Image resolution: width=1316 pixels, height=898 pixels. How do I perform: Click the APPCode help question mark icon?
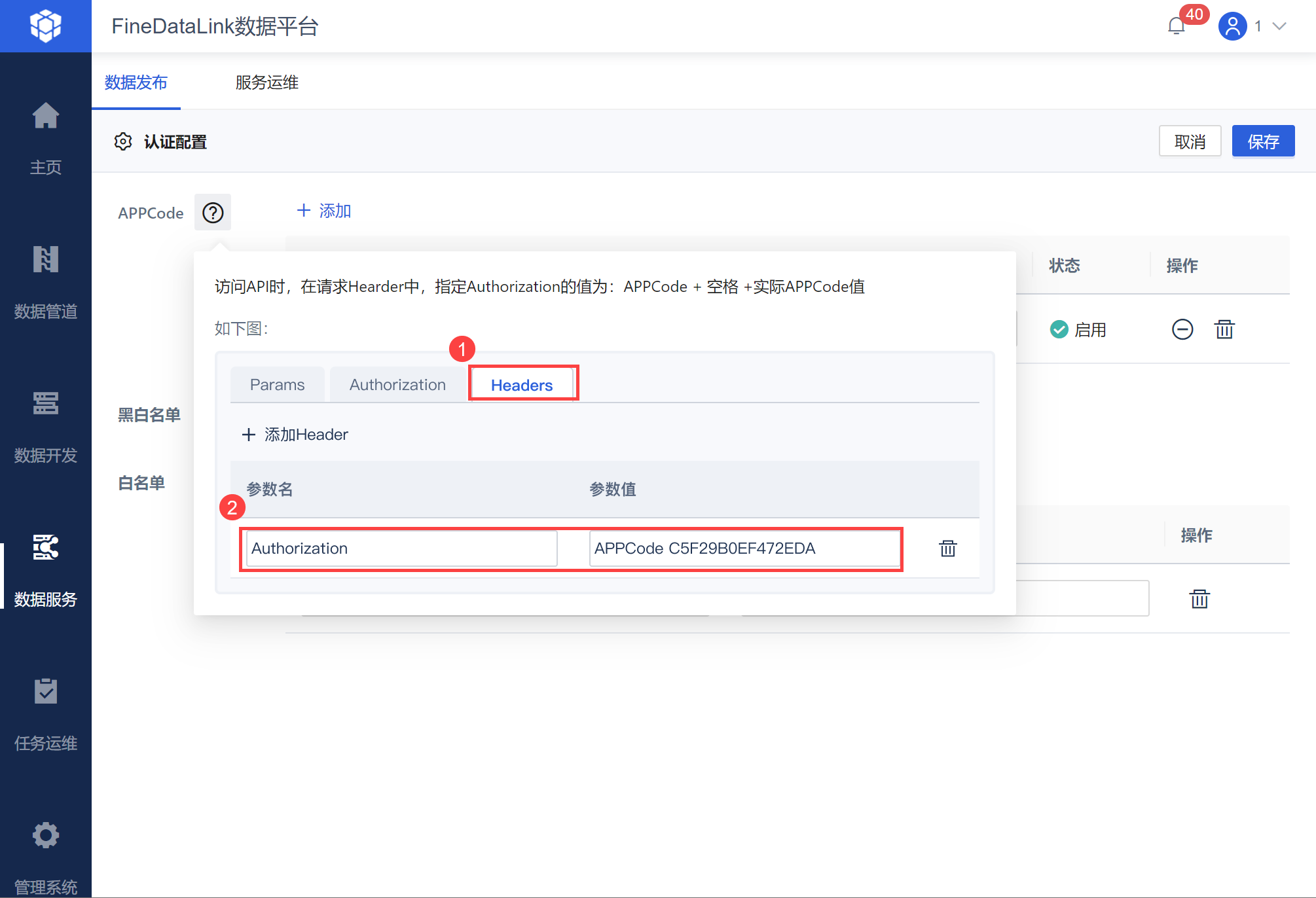tap(213, 213)
